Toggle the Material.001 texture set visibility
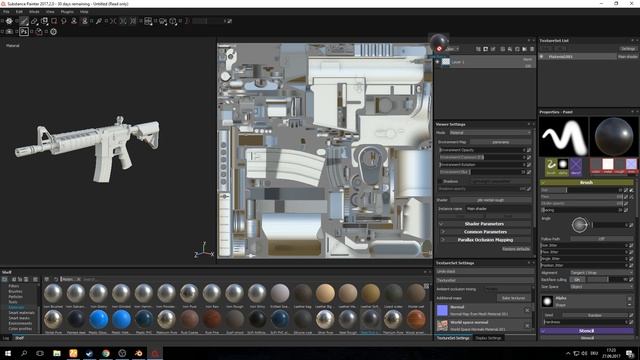This screenshot has height=360, width=640. (x=542, y=56)
